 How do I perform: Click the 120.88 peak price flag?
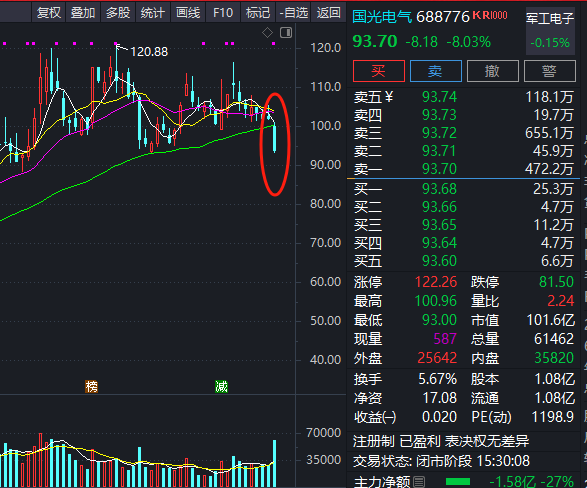tap(149, 52)
